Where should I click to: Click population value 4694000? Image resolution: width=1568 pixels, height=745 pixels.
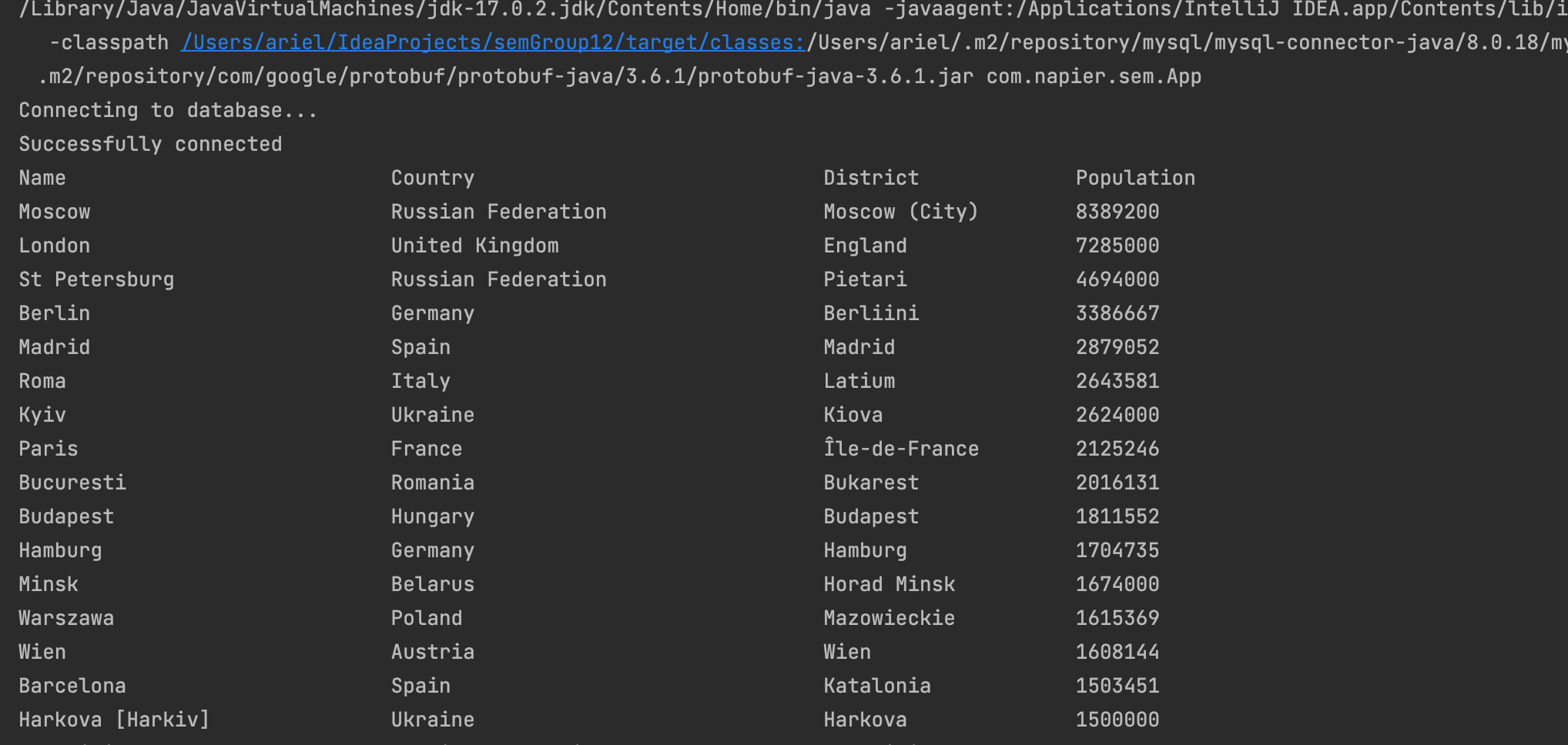coord(1117,279)
